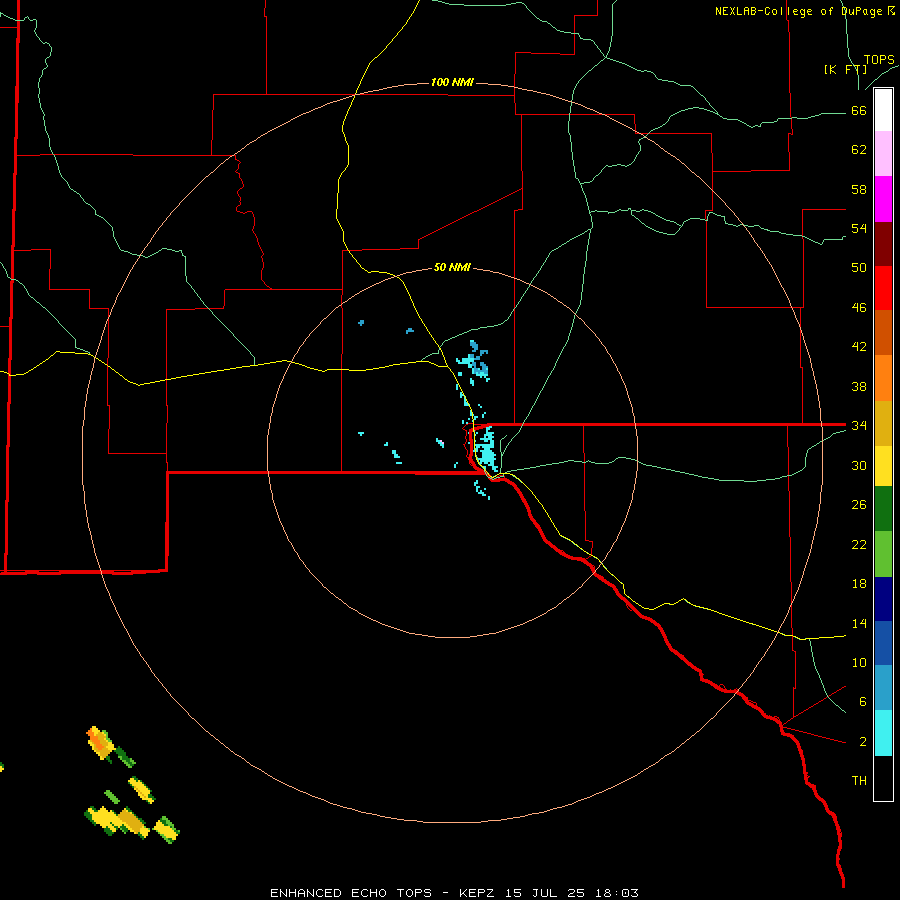
Task: Click the legend value 34
Action: click(x=859, y=425)
